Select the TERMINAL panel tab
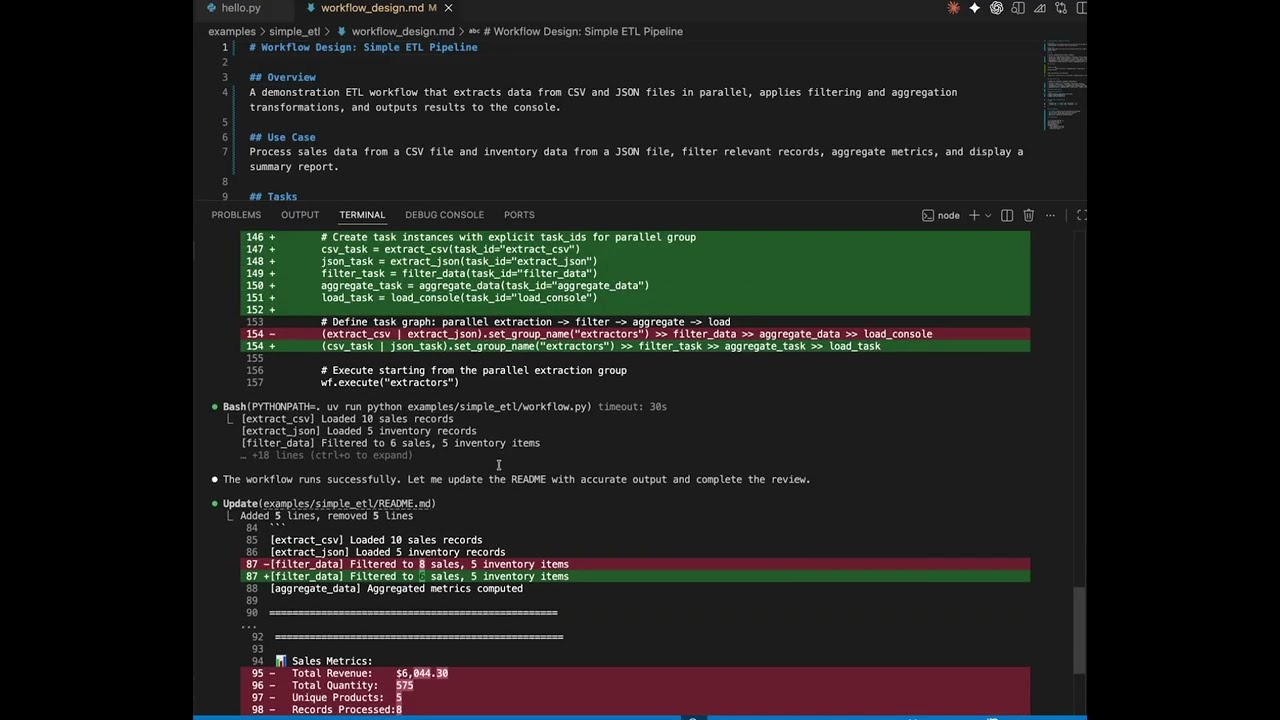The image size is (1280, 720). click(362, 215)
